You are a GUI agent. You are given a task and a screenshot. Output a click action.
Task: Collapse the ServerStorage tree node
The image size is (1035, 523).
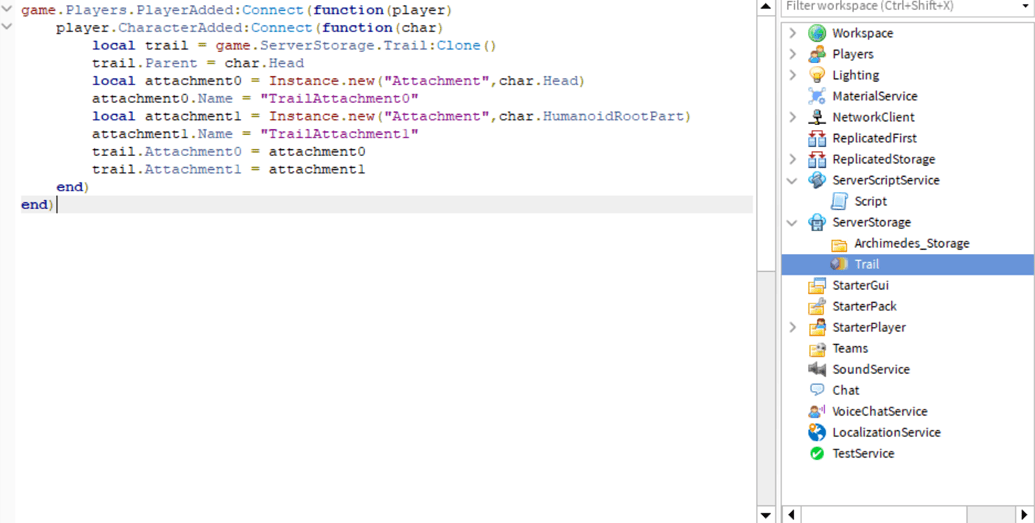pyautogui.click(x=793, y=223)
